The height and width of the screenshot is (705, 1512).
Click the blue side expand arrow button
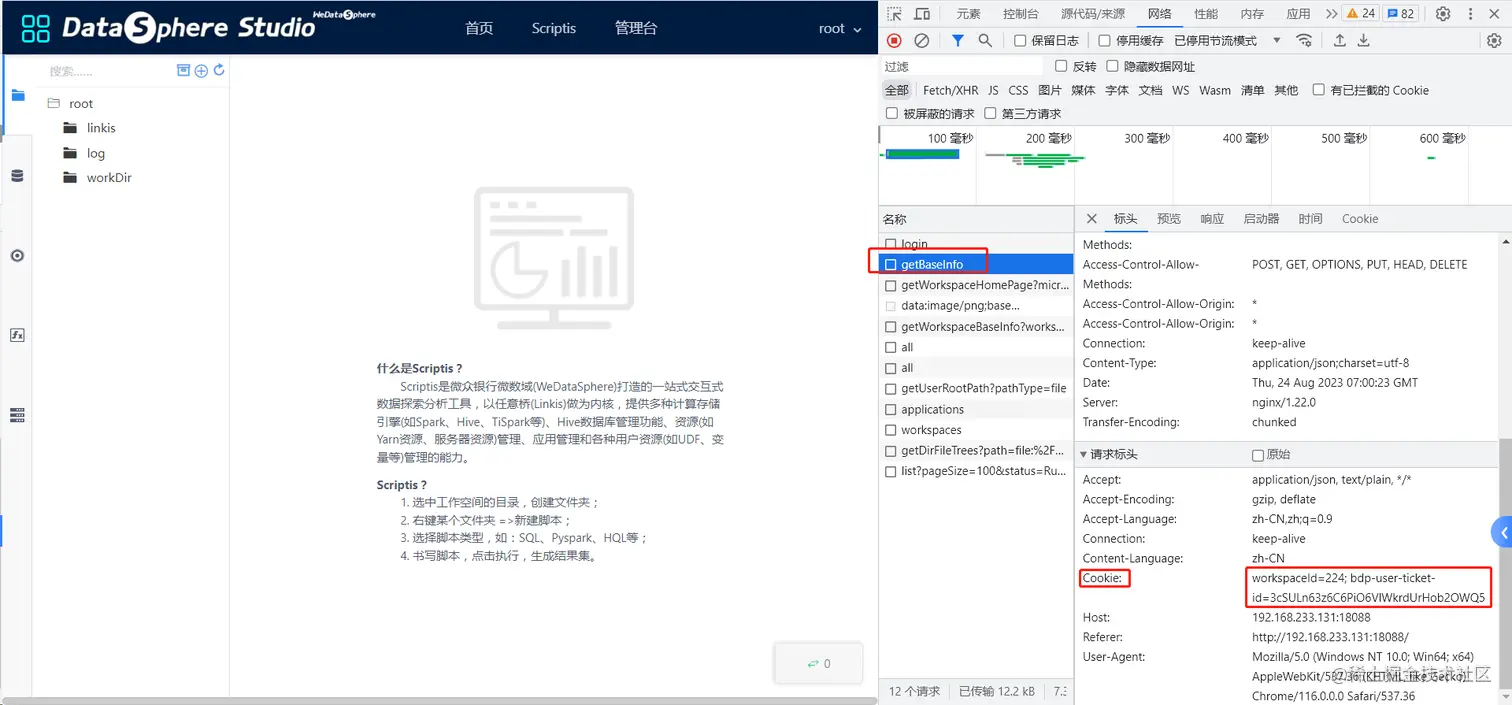[1501, 532]
